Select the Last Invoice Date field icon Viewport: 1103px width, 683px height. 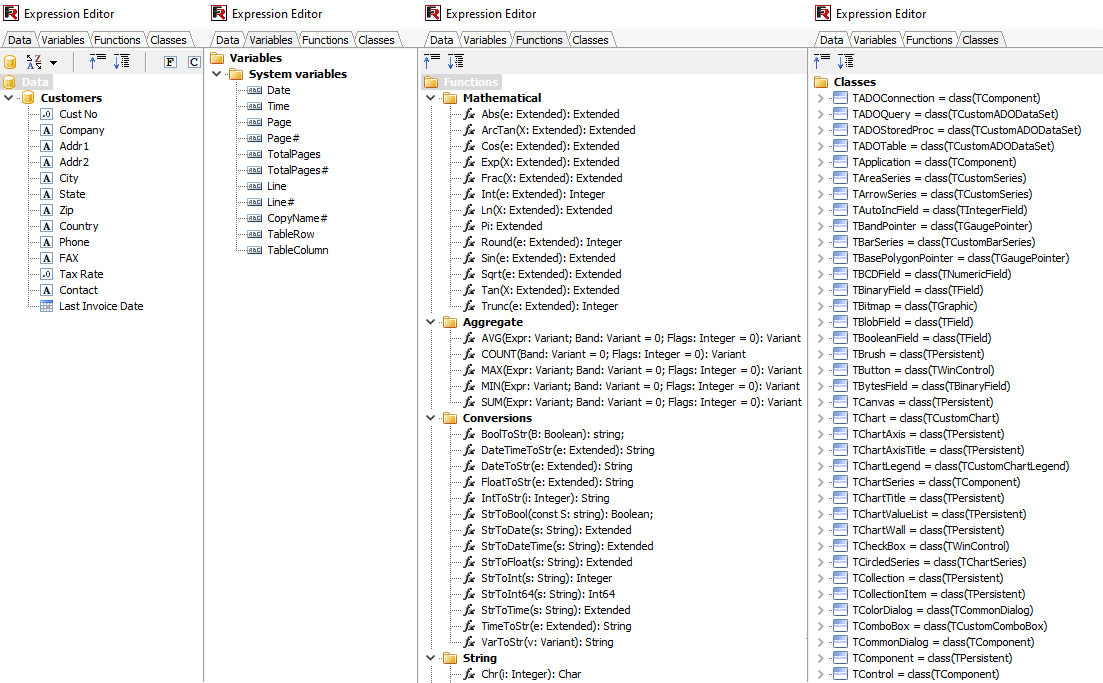point(46,306)
